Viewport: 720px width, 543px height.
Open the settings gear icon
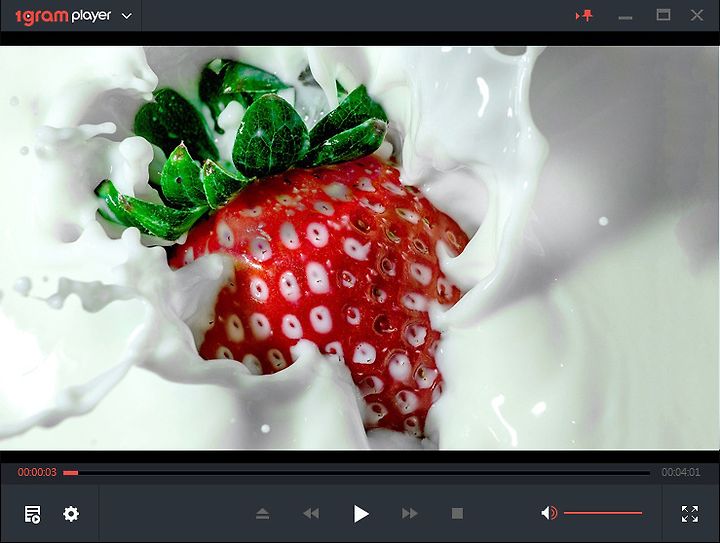pyautogui.click(x=71, y=514)
